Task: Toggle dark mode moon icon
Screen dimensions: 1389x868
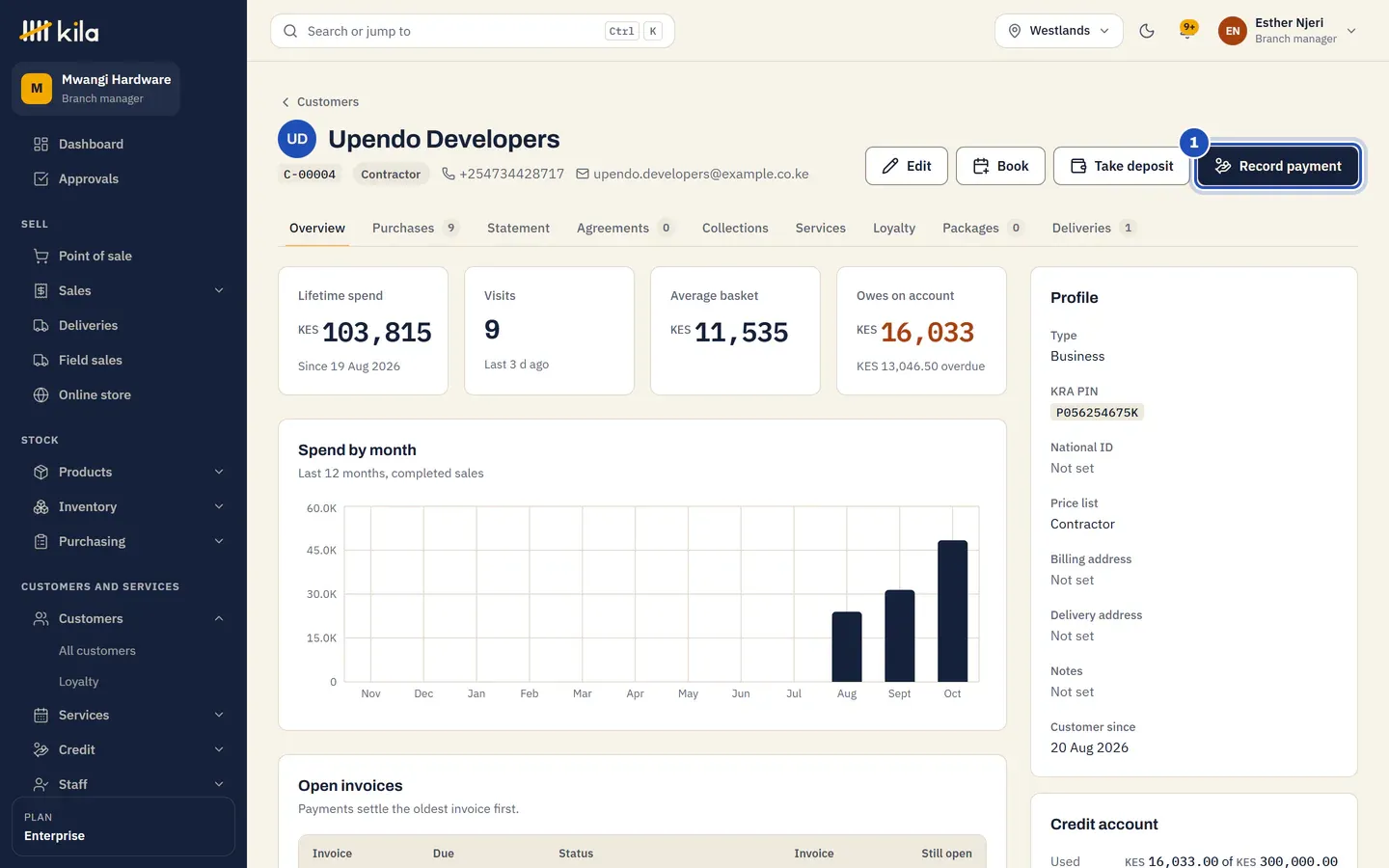Action: tap(1147, 31)
